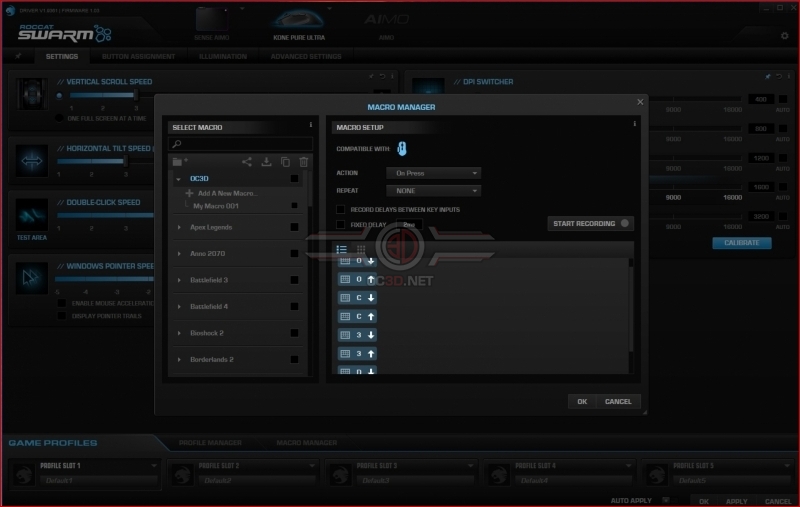The height and width of the screenshot is (507, 800).
Task: Click the new macro folder icon
Action: [x=180, y=162]
